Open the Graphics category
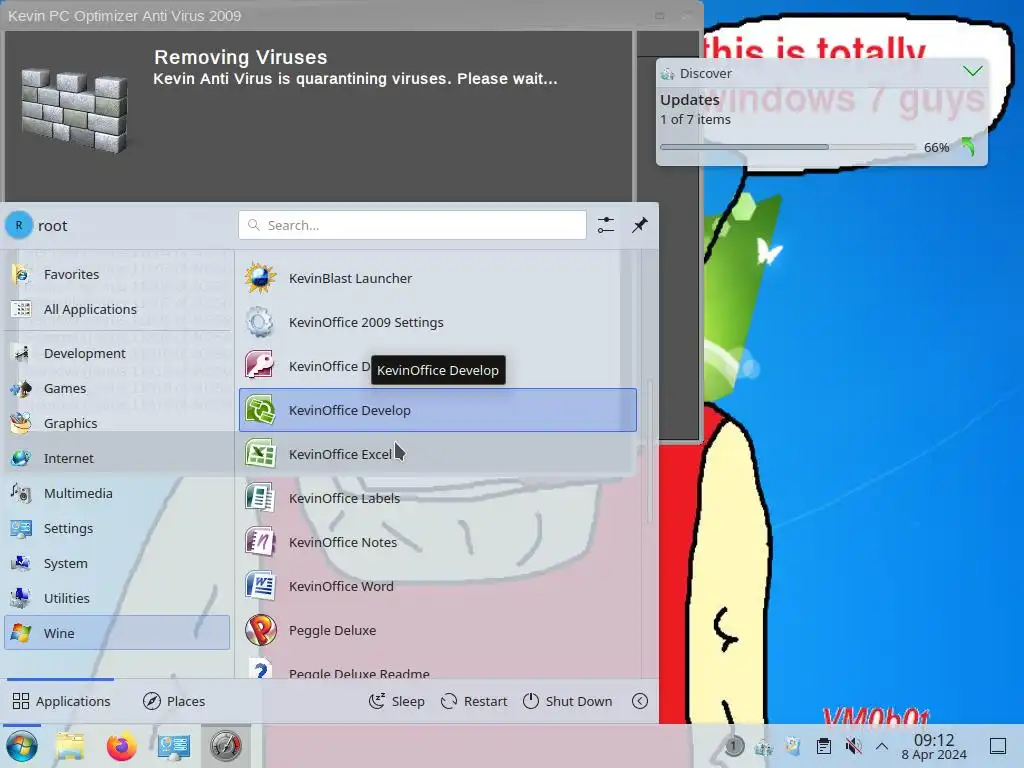Image resolution: width=1024 pixels, height=768 pixels. [x=117, y=423]
